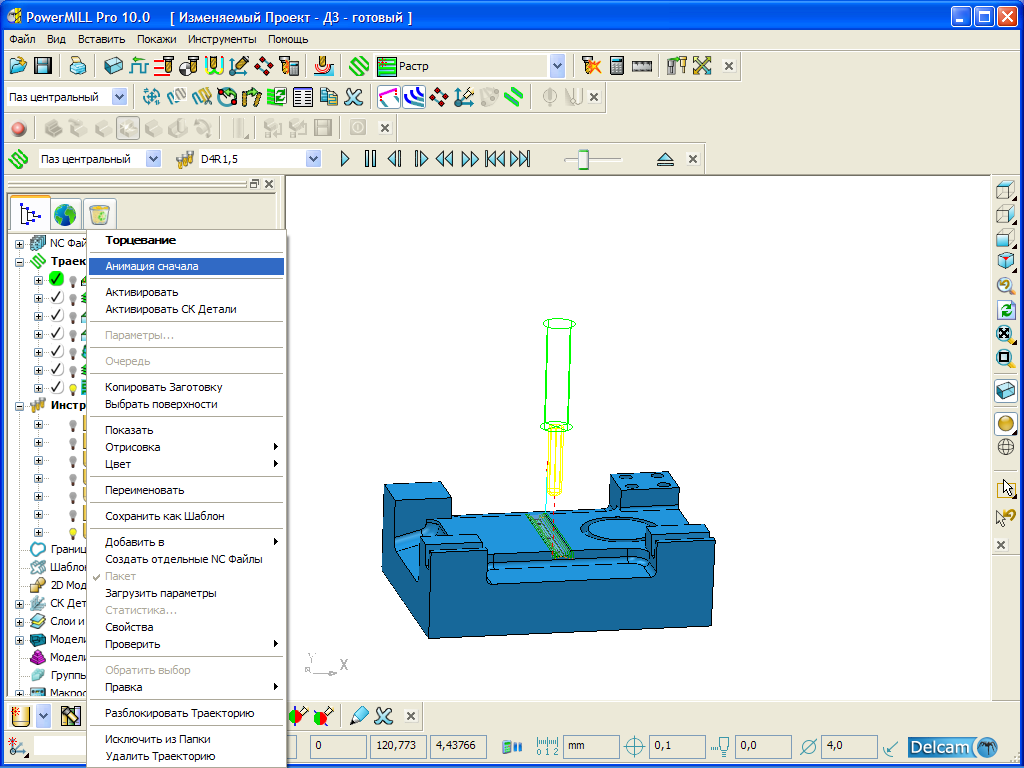Click the mm units field in status bar
This screenshot has width=1024, height=768.
(x=591, y=746)
